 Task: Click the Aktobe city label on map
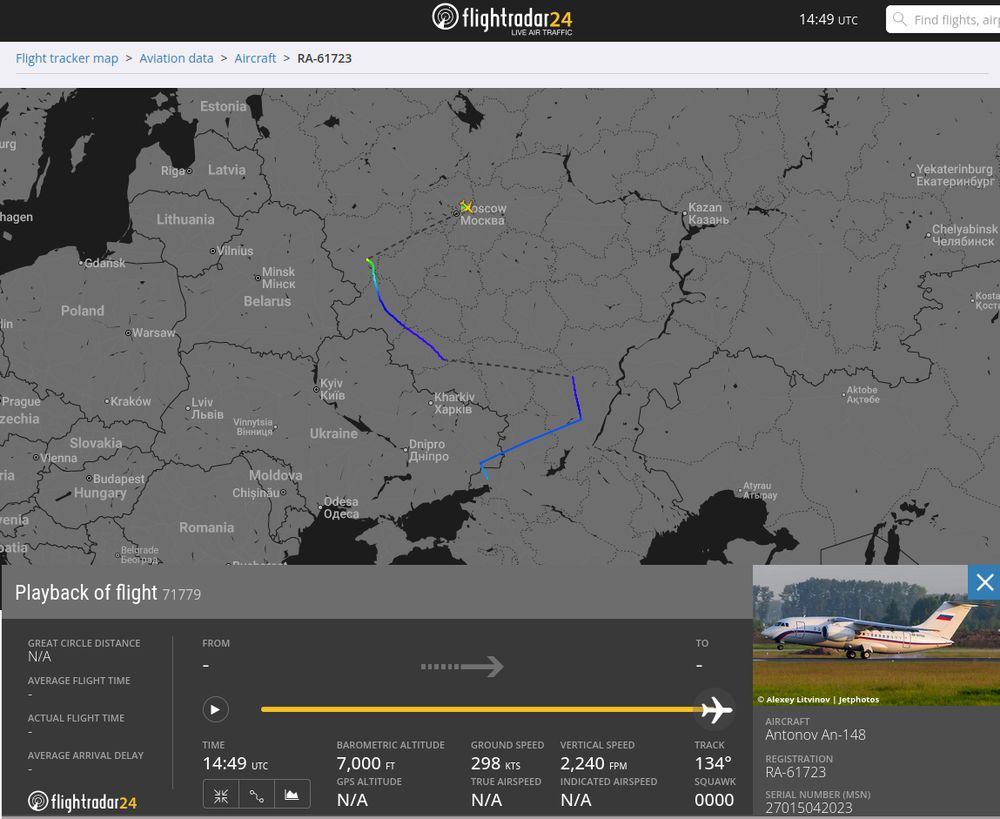click(x=863, y=394)
